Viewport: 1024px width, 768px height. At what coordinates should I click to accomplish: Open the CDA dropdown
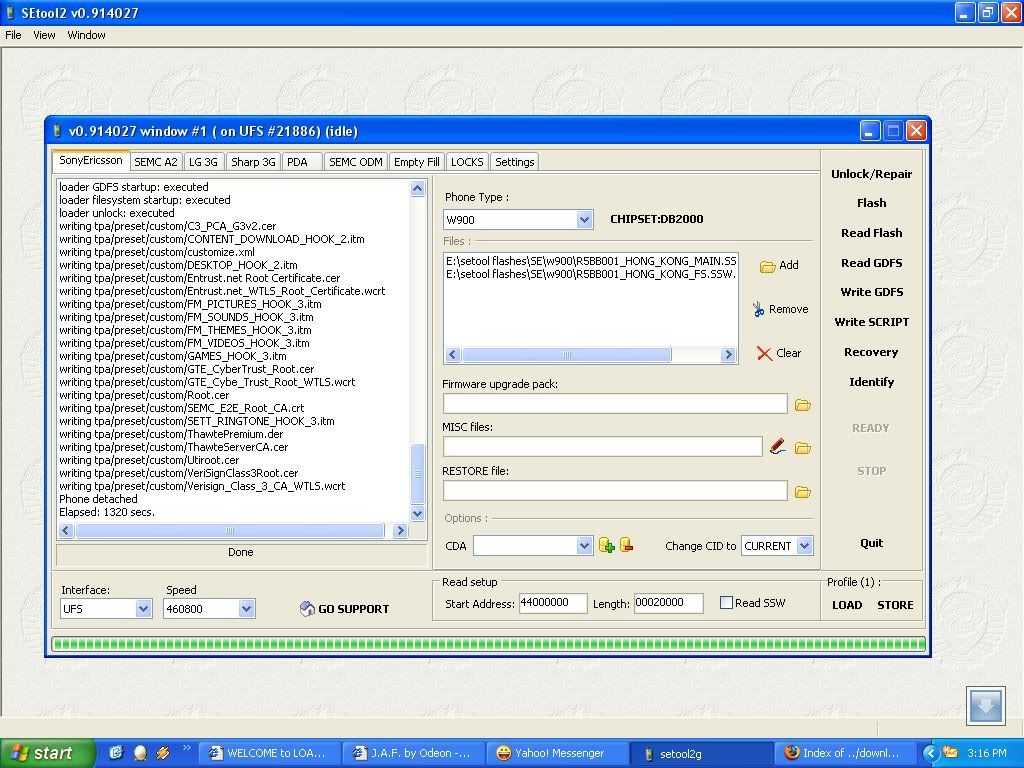(x=584, y=545)
